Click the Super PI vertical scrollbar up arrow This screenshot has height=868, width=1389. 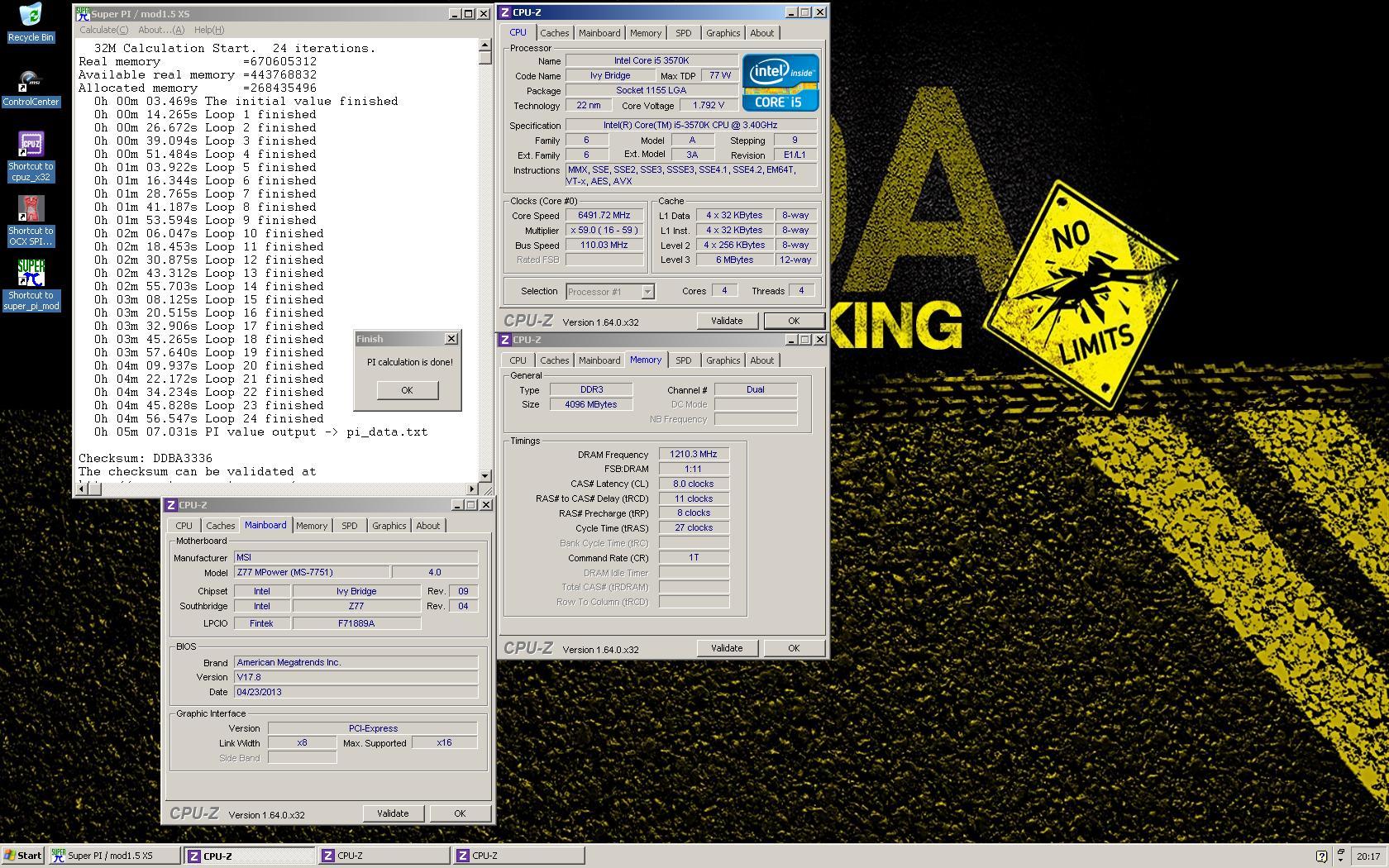(x=485, y=45)
